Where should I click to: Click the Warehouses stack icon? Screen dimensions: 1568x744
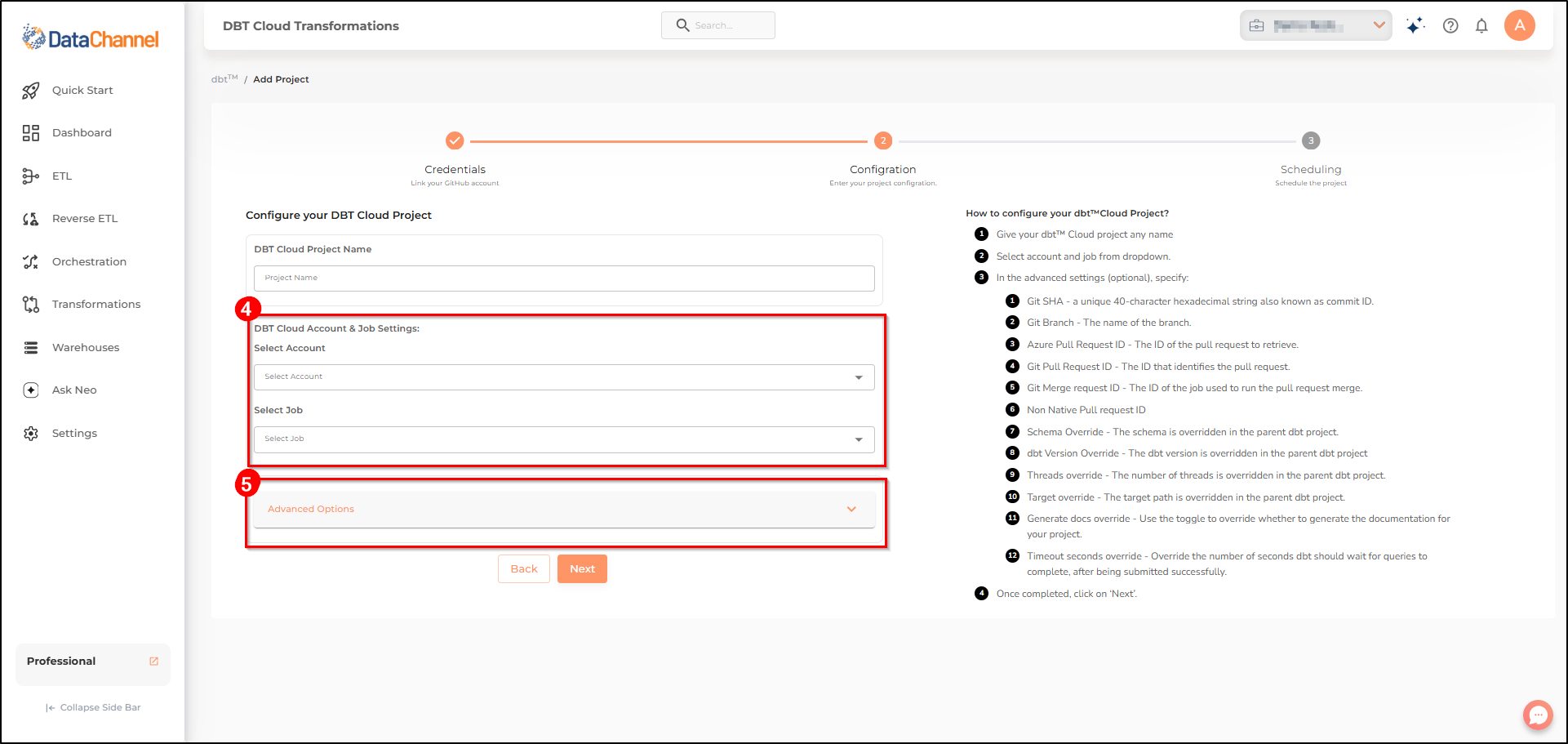pos(31,348)
